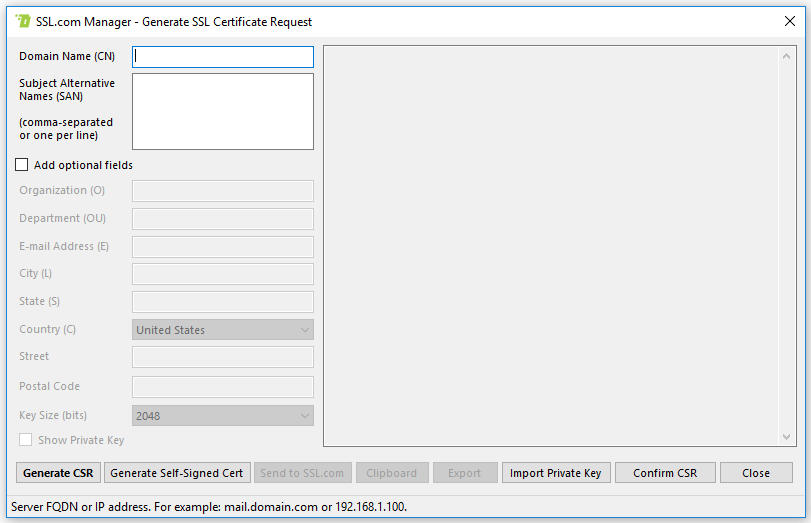Viewport: 811px width, 523px height.
Task: Toggle the Show Private Key checkbox
Action: (x=26, y=440)
